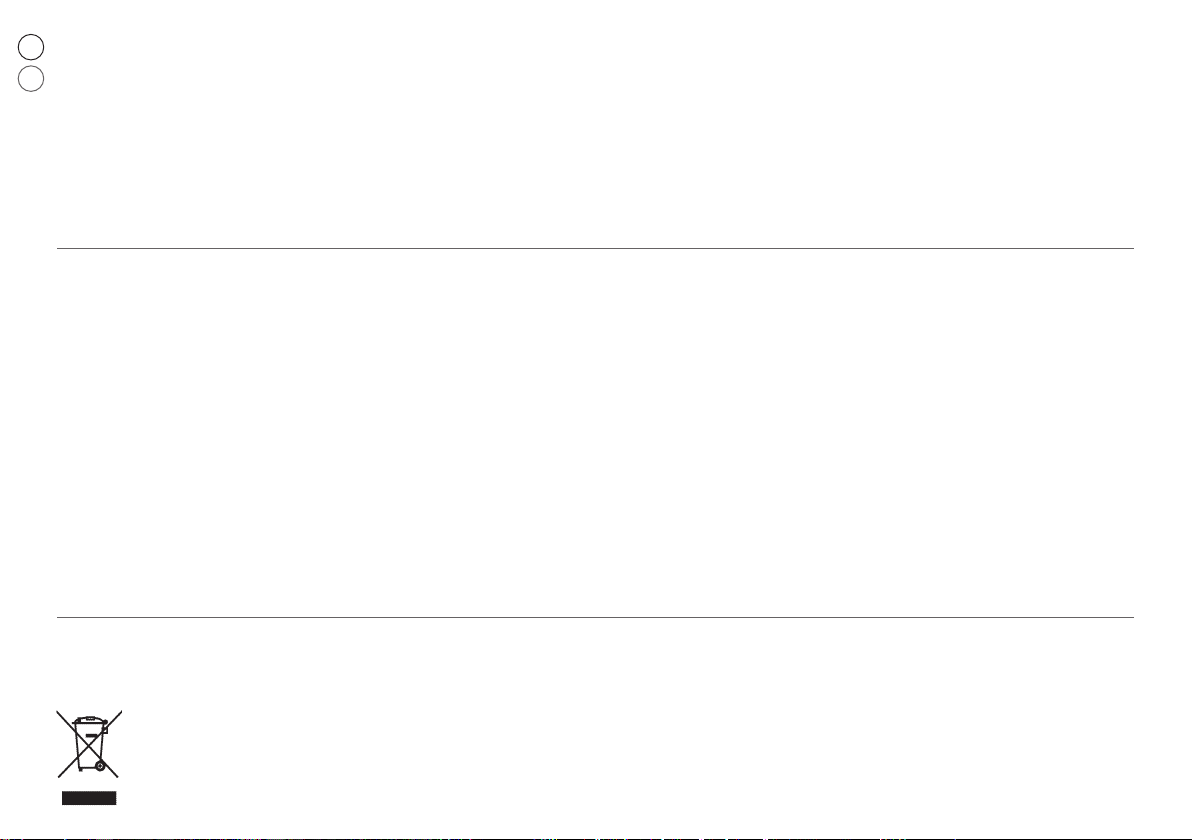Screen dimensions: 1192x840
Task: Click the wheel of the wheelie bin
Action: [100, 766]
